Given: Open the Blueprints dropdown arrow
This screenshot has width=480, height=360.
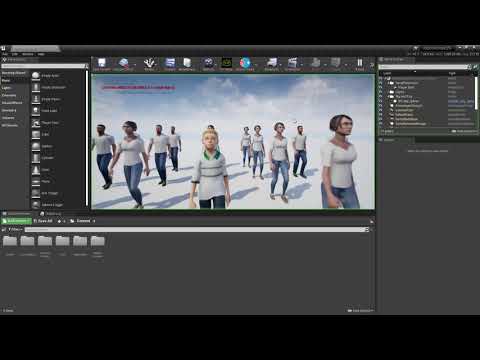Looking at the screenshot, I should click(281, 65).
